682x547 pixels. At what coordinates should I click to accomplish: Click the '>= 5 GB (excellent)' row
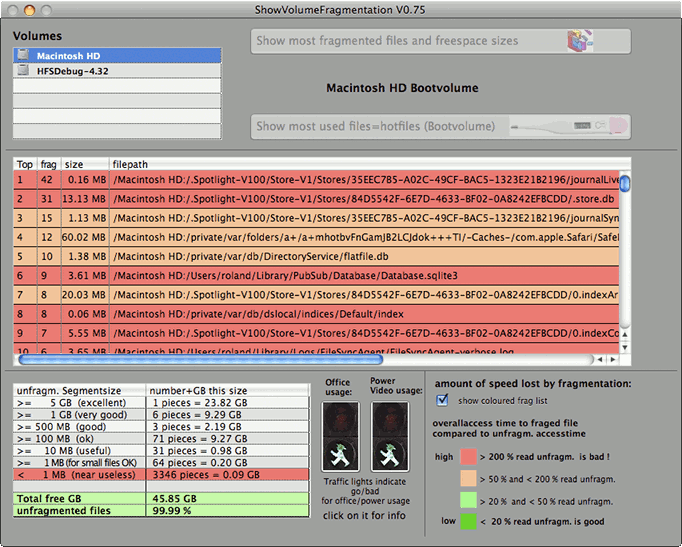point(161,403)
